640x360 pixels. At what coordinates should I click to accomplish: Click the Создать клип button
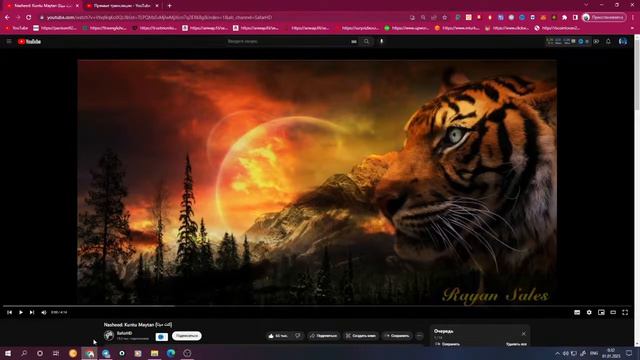(x=361, y=336)
